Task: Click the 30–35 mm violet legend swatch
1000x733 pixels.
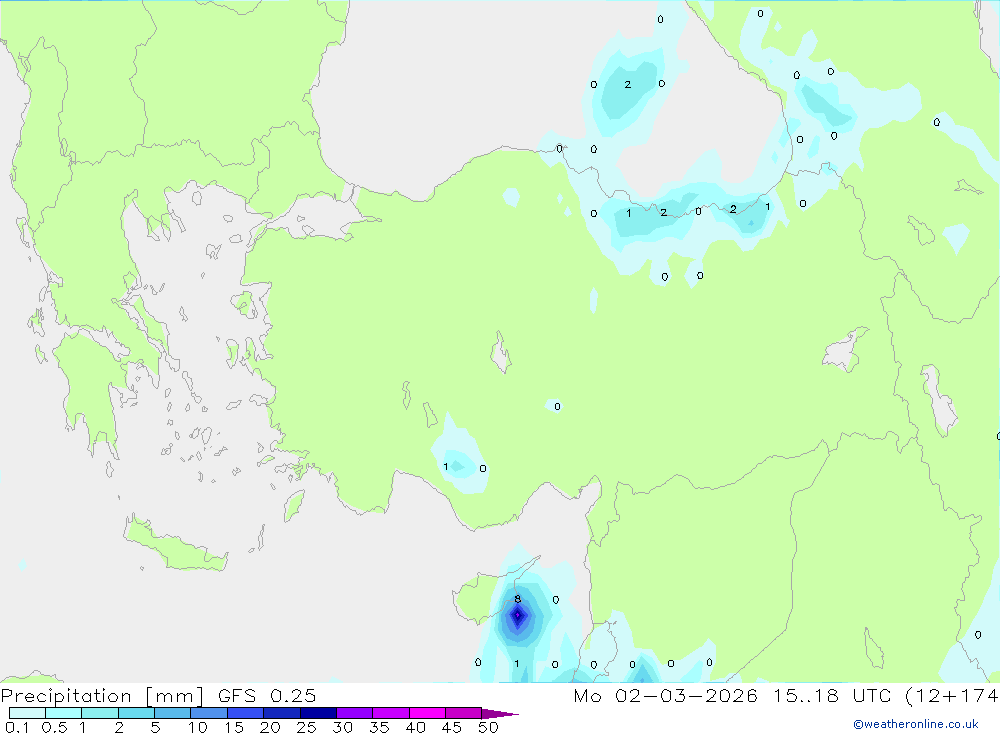Action: point(354,713)
